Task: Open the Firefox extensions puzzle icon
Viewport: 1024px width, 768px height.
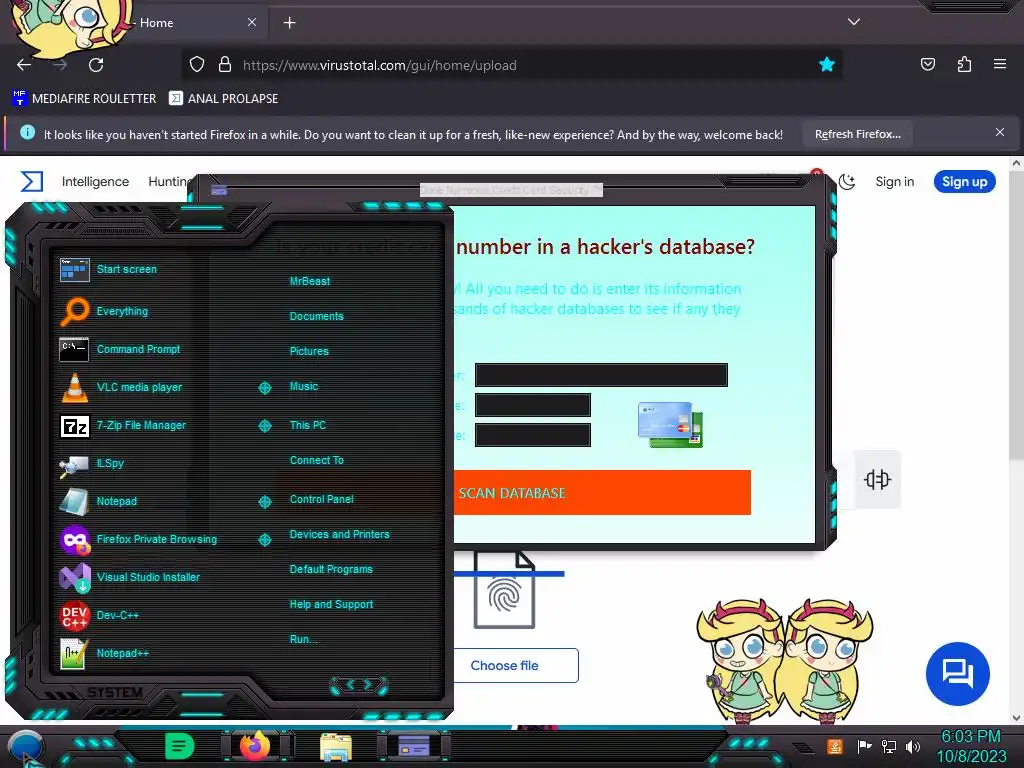Action: pos(964,64)
